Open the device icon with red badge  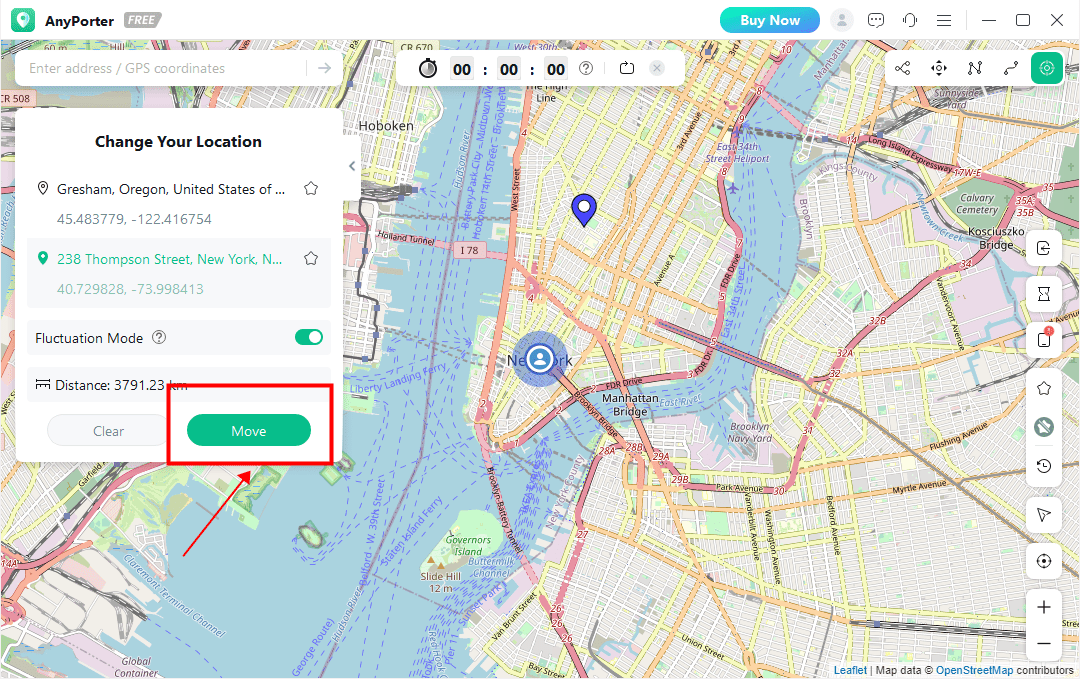1044,339
